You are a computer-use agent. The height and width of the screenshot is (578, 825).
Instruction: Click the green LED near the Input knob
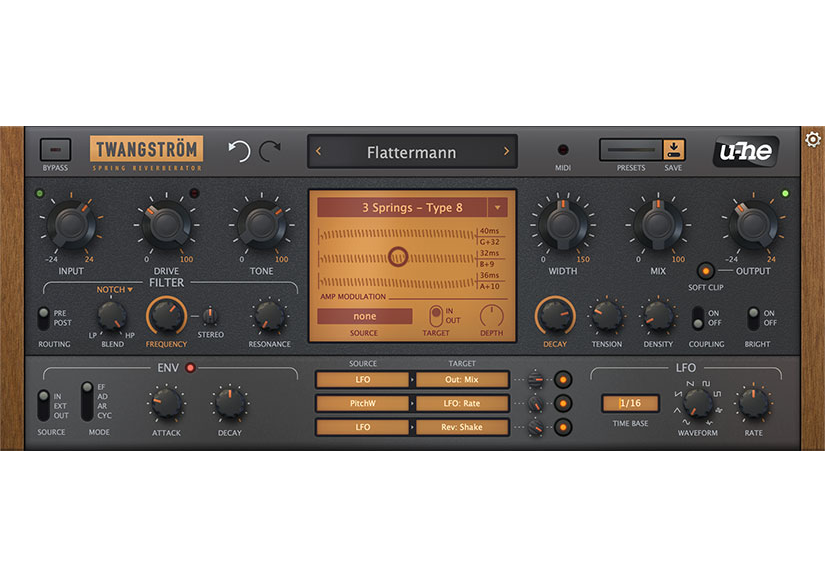[39, 194]
